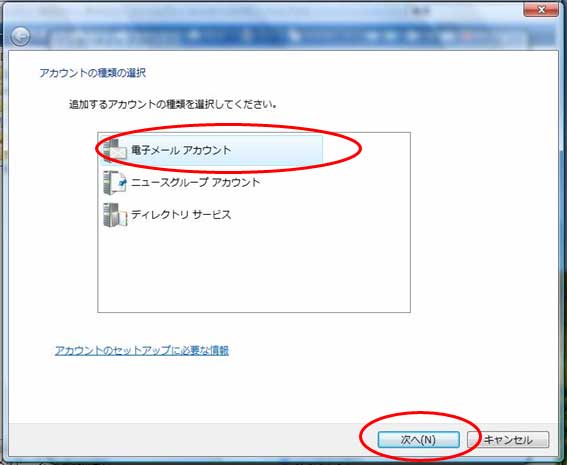
Task: Open アカウントのセットアップに必要な情報 help link
Action: coord(141,350)
